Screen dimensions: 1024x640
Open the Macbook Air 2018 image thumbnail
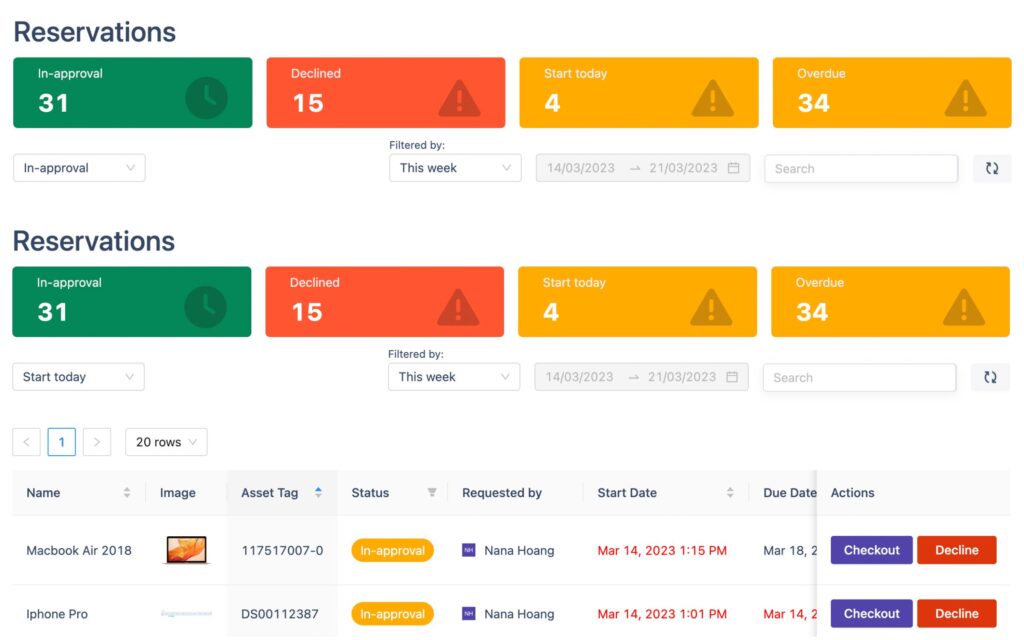186,549
